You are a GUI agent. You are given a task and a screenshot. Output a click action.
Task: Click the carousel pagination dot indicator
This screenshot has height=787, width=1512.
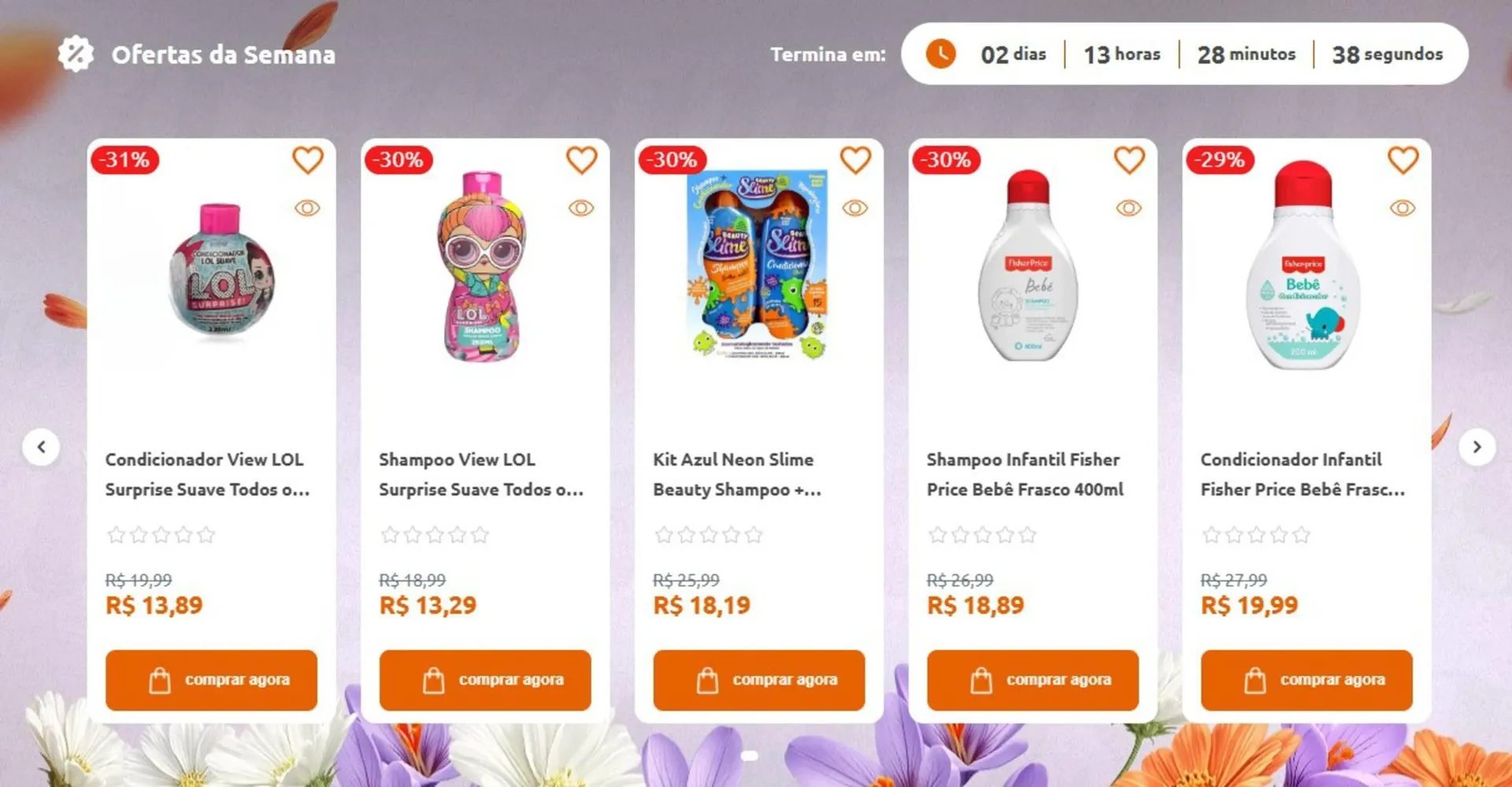[x=750, y=755]
